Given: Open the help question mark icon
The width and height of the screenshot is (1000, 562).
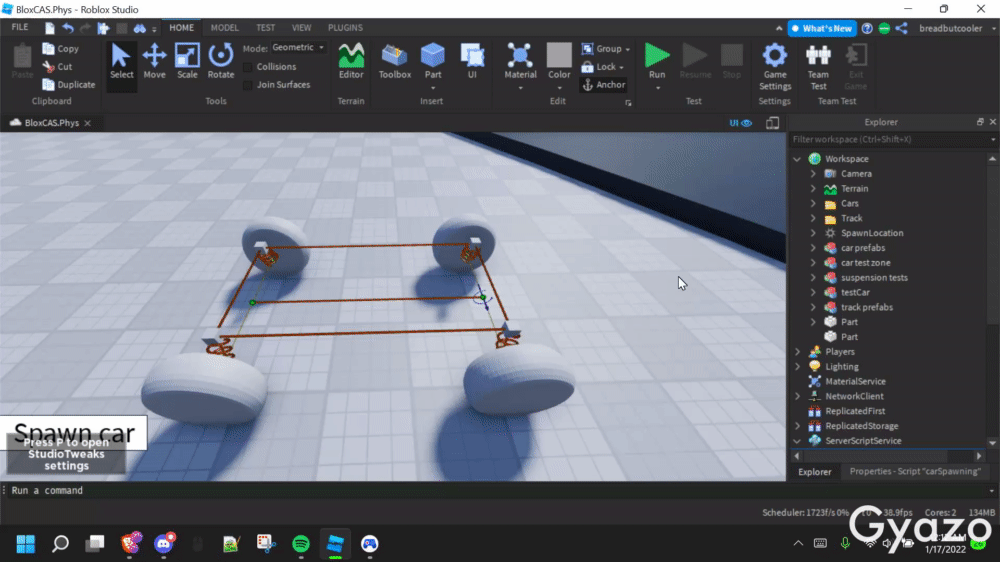Looking at the screenshot, I should (x=867, y=28).
